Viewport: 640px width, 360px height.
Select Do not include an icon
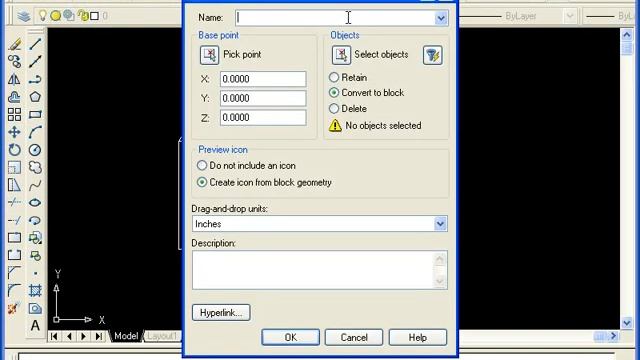[x=202, y=165]
